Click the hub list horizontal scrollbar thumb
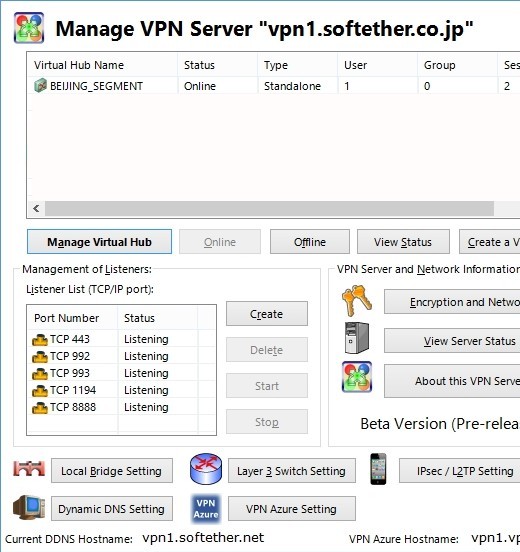Viewport: 520px width, 552px height. pos(269,208)
